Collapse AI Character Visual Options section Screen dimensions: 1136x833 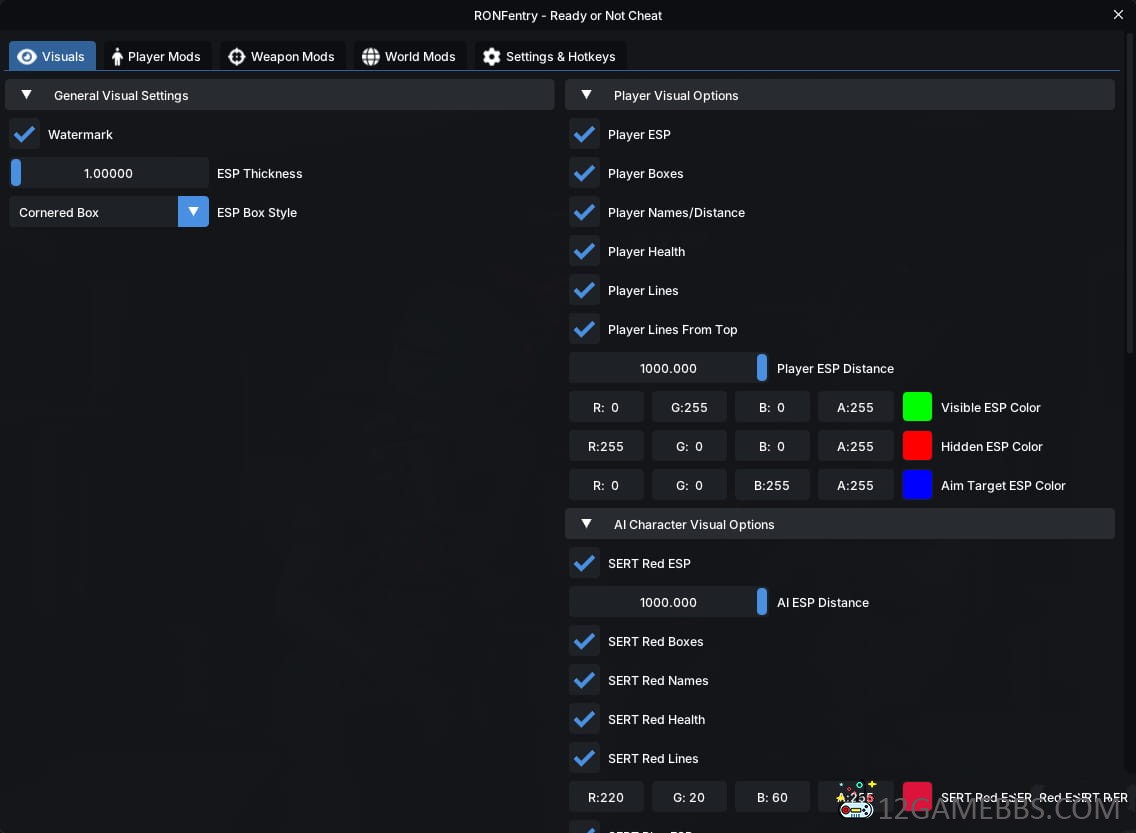coord(586,524)
